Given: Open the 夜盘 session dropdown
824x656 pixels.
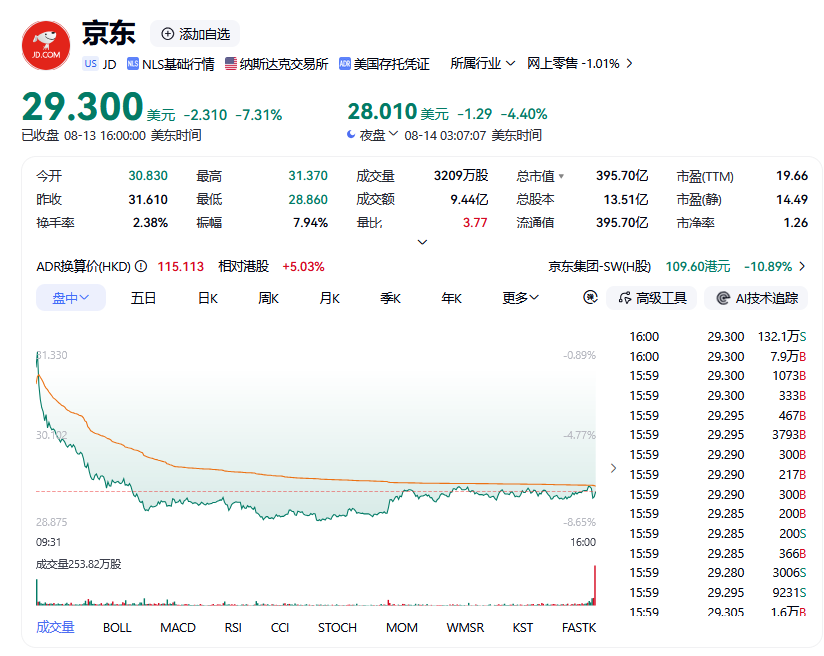Looking at the screenshot, I should [x=378, y=135].
